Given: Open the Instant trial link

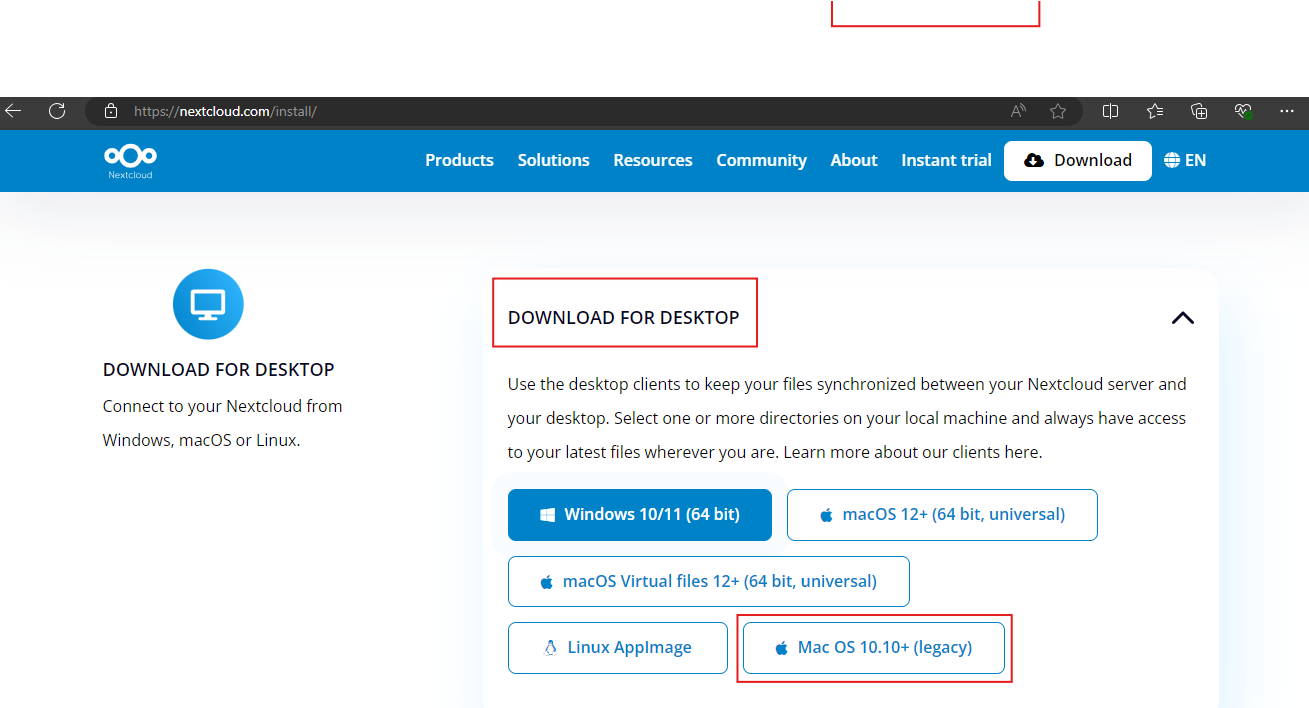Looking at the screenshot, I should pos(946,160).
